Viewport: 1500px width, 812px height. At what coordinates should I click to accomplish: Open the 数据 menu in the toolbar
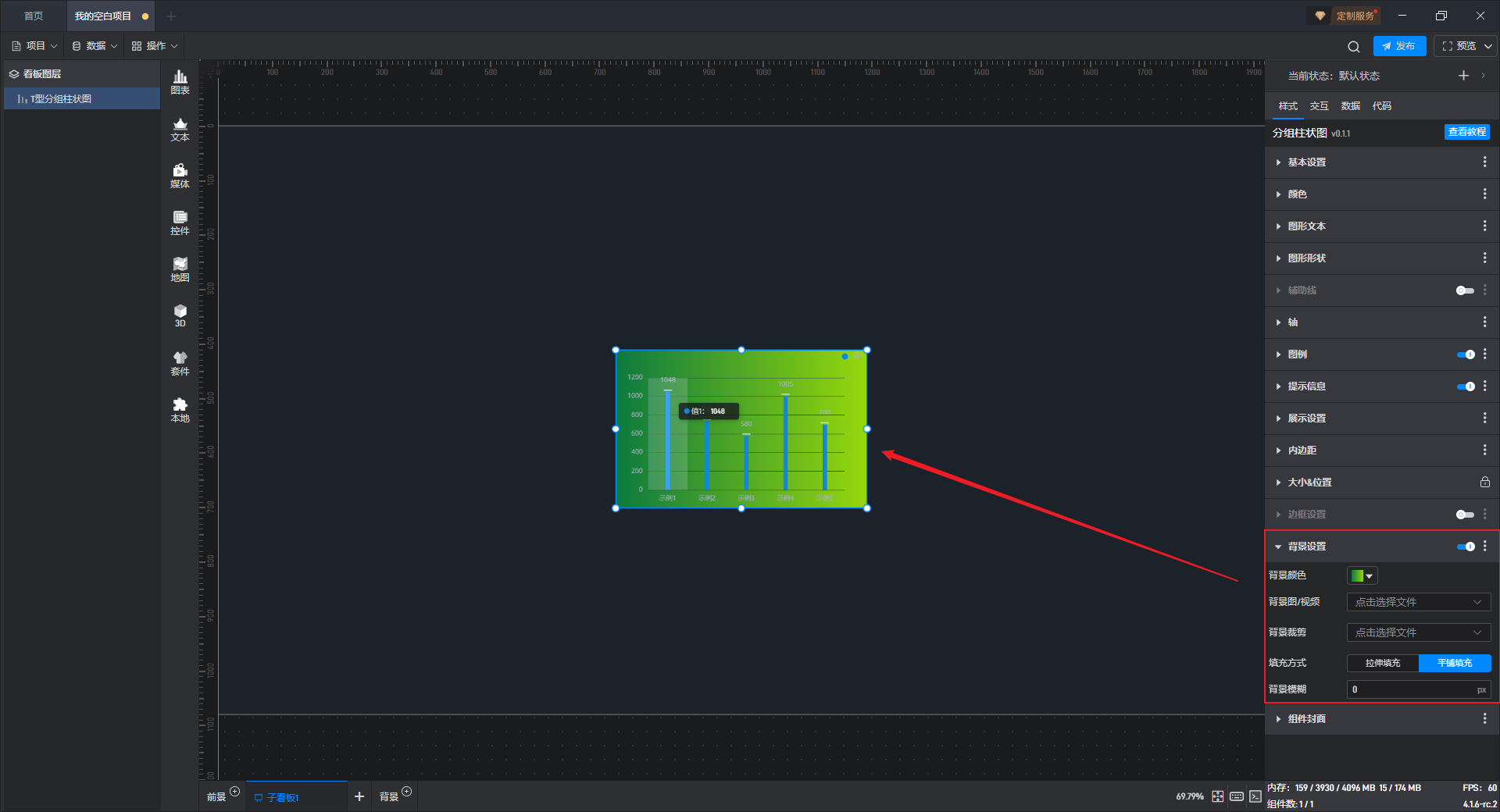click(x=95, y=46)
